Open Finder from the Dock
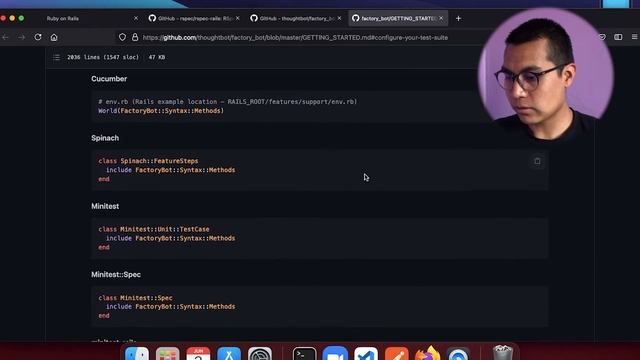 (137, 354)
